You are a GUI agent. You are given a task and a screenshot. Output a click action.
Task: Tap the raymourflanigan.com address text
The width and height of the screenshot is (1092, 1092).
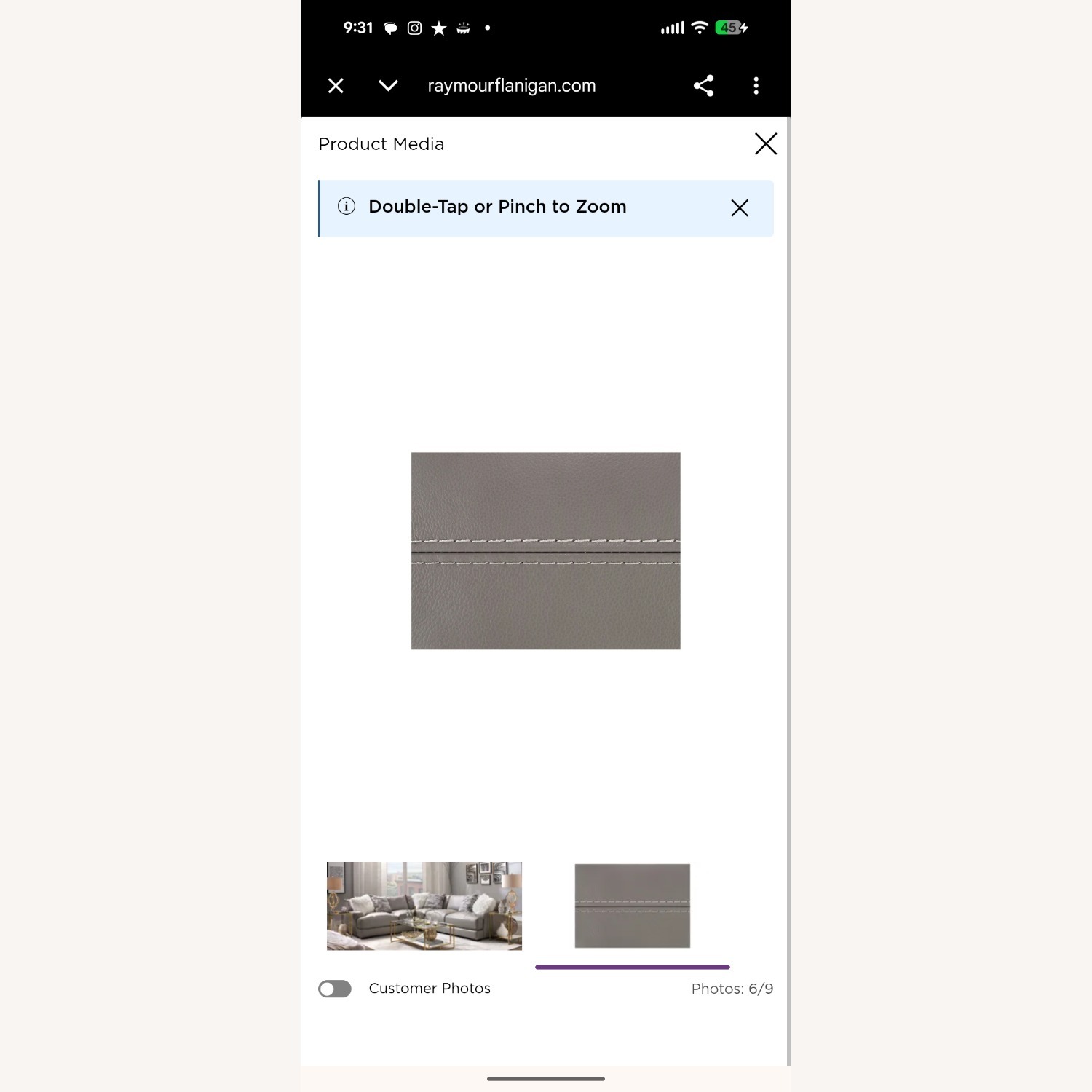click(511, 86)
